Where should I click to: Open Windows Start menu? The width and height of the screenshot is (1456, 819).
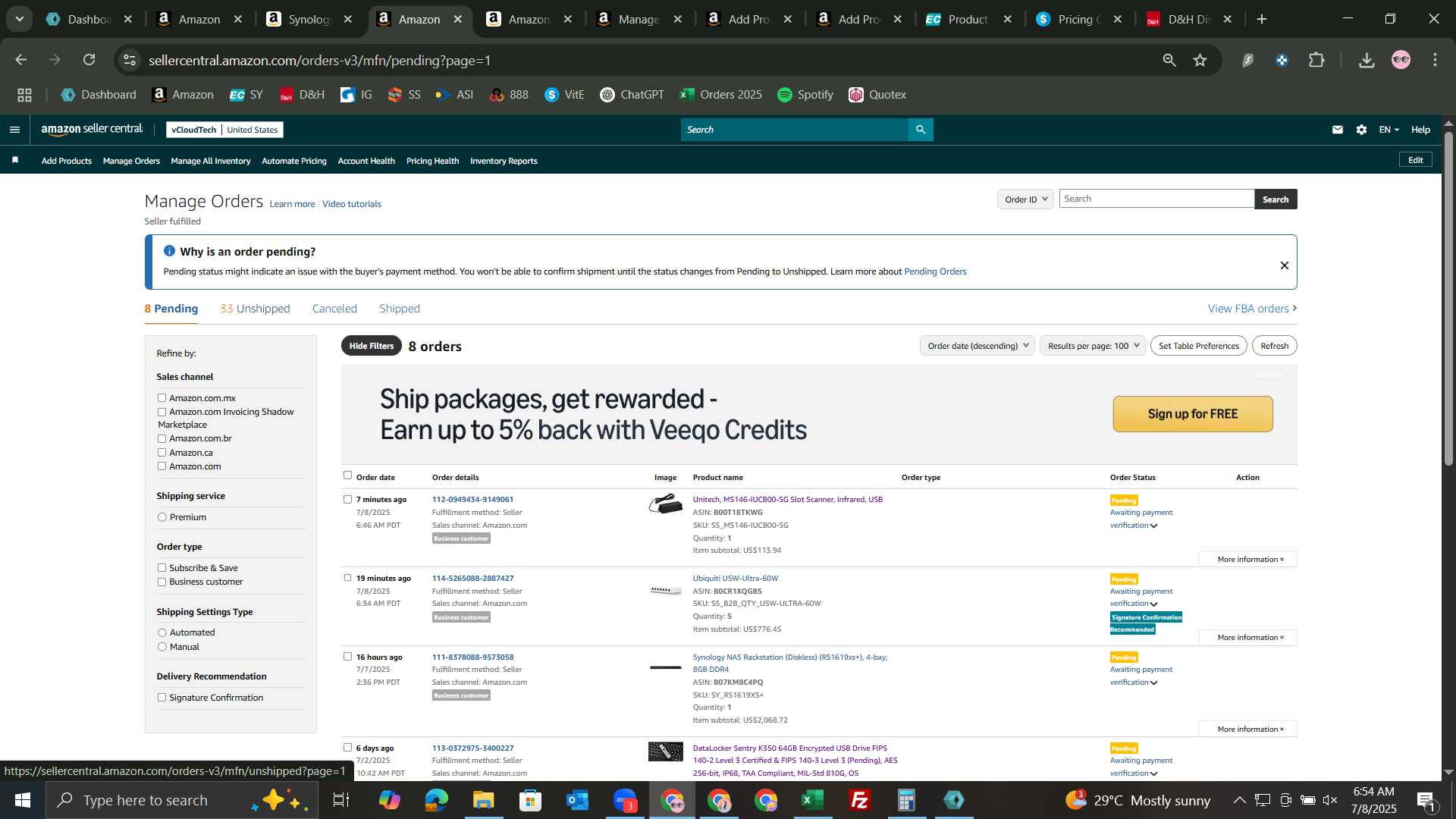click(23, 800)
